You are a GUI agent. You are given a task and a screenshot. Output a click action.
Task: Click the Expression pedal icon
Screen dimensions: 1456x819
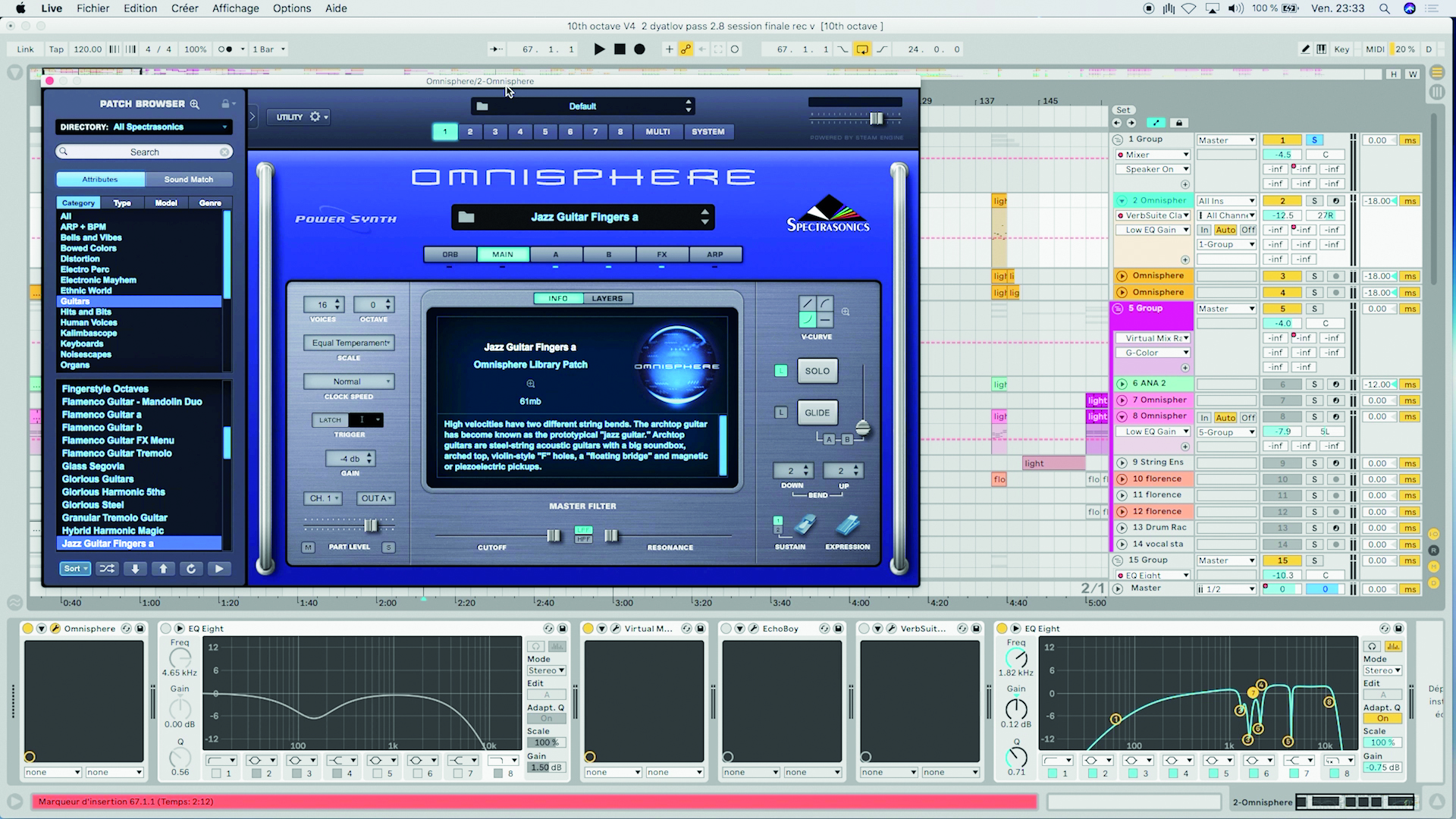tap(848, 526)
